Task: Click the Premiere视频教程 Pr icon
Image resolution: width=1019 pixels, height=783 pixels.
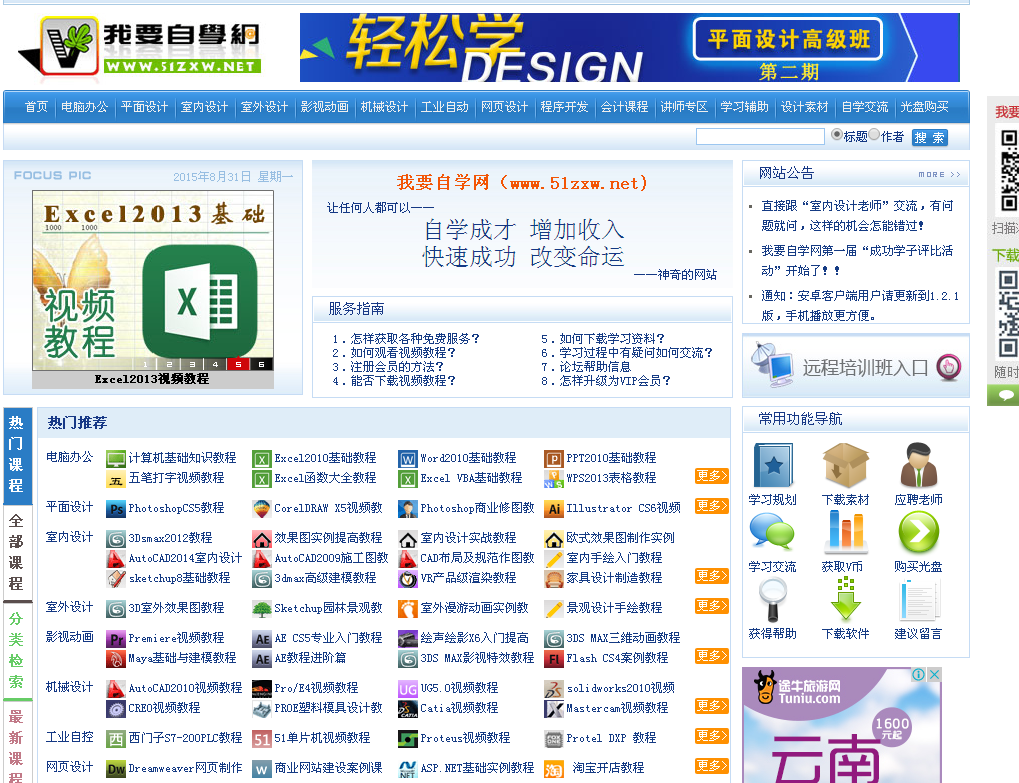Action: (116, 639)
